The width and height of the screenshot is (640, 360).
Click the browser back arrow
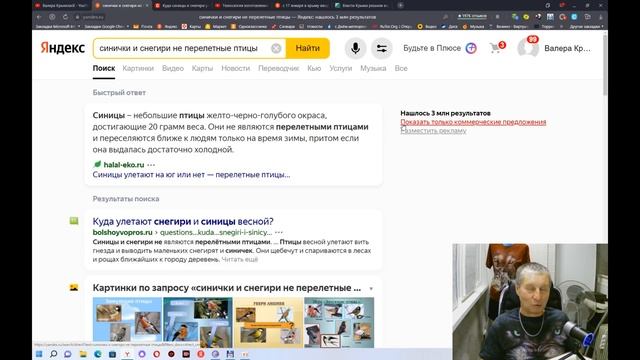pyautogui.click(x=39, y=17)
